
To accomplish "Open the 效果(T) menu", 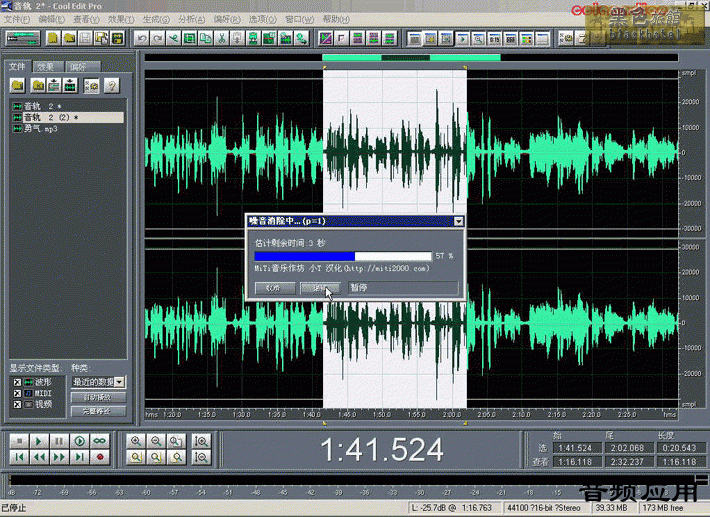I will point(120,19).
